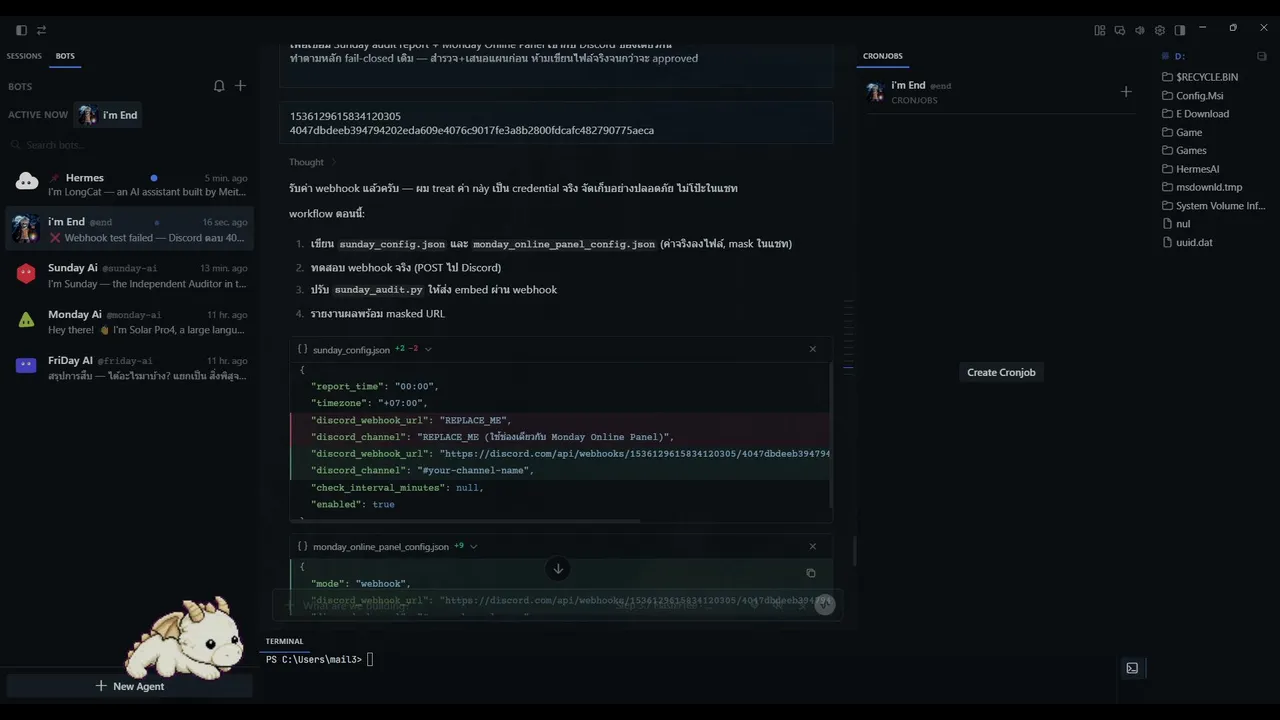This screenshot has width=1280, height=720.
Task: Toggle the left sidebar panel icon
Action: [x=22, y=30]
